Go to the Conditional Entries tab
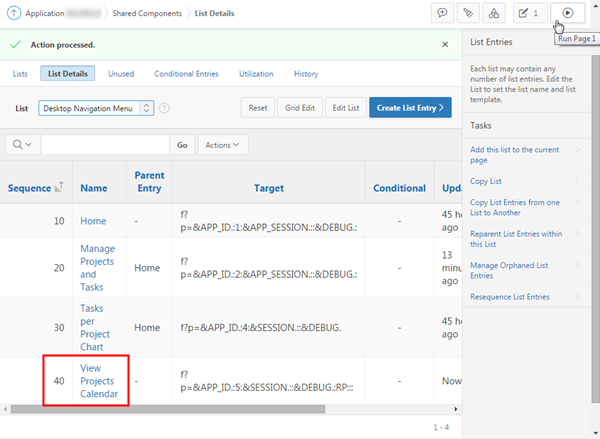Screen dimensions: 600x439 (x=186, y=74)
